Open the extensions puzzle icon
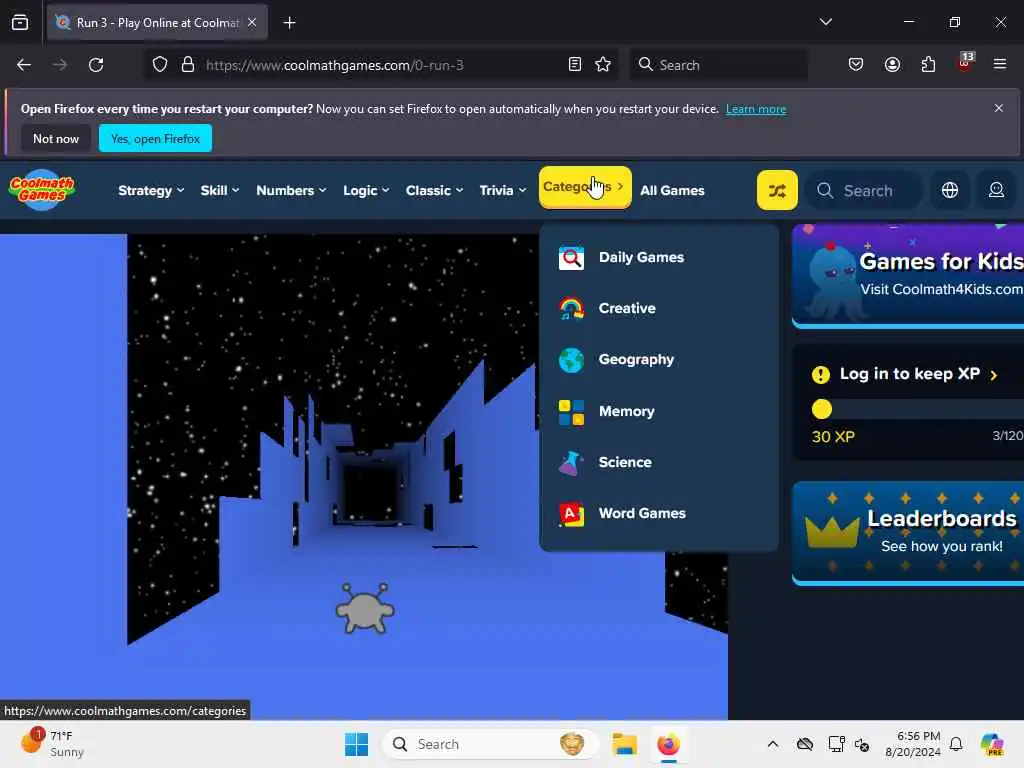The width and height of the screenshot is (1024, 768). [x=928, y=65]
